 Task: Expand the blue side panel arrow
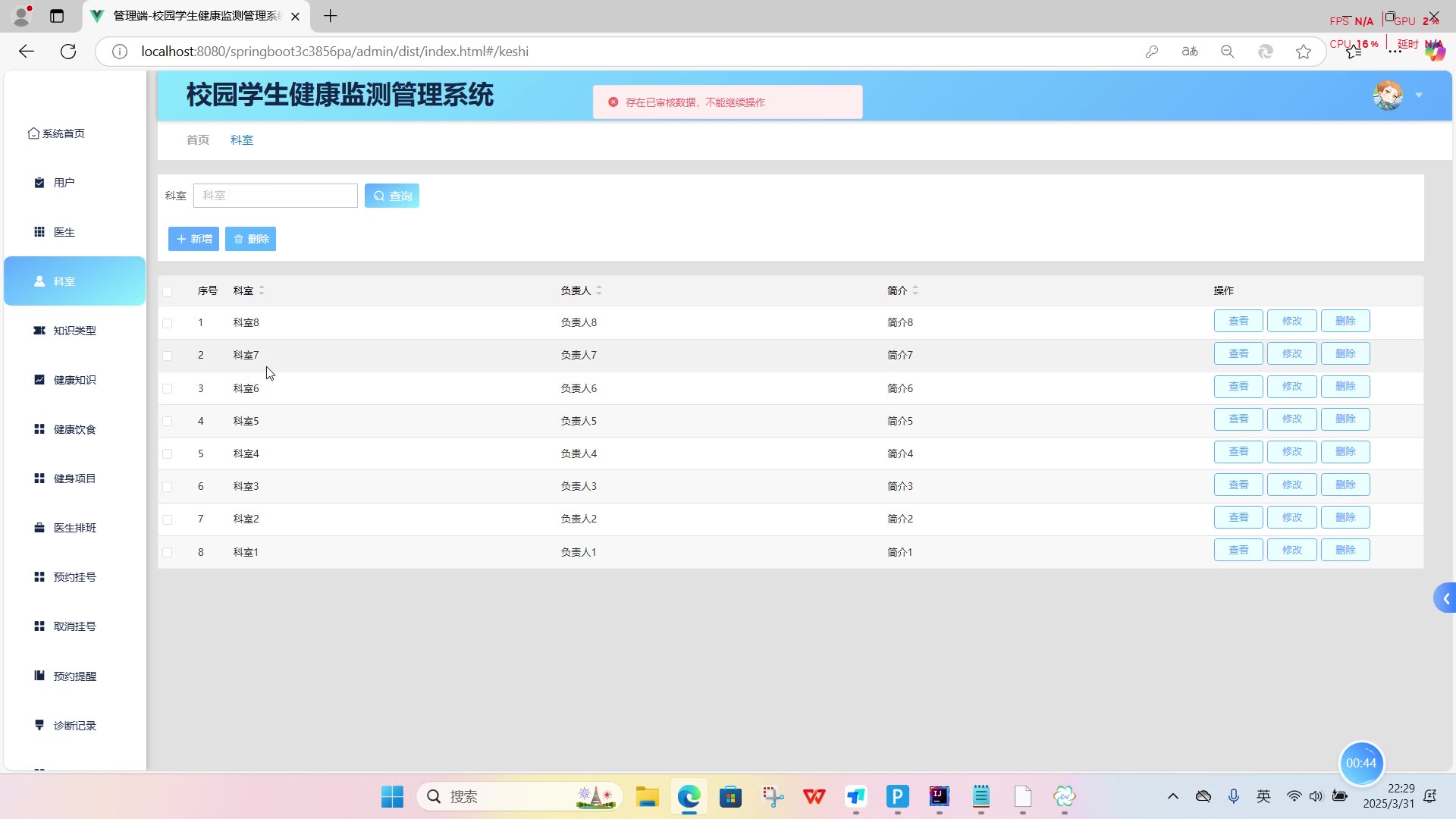pyautogui.click(x=1445, y=599)
